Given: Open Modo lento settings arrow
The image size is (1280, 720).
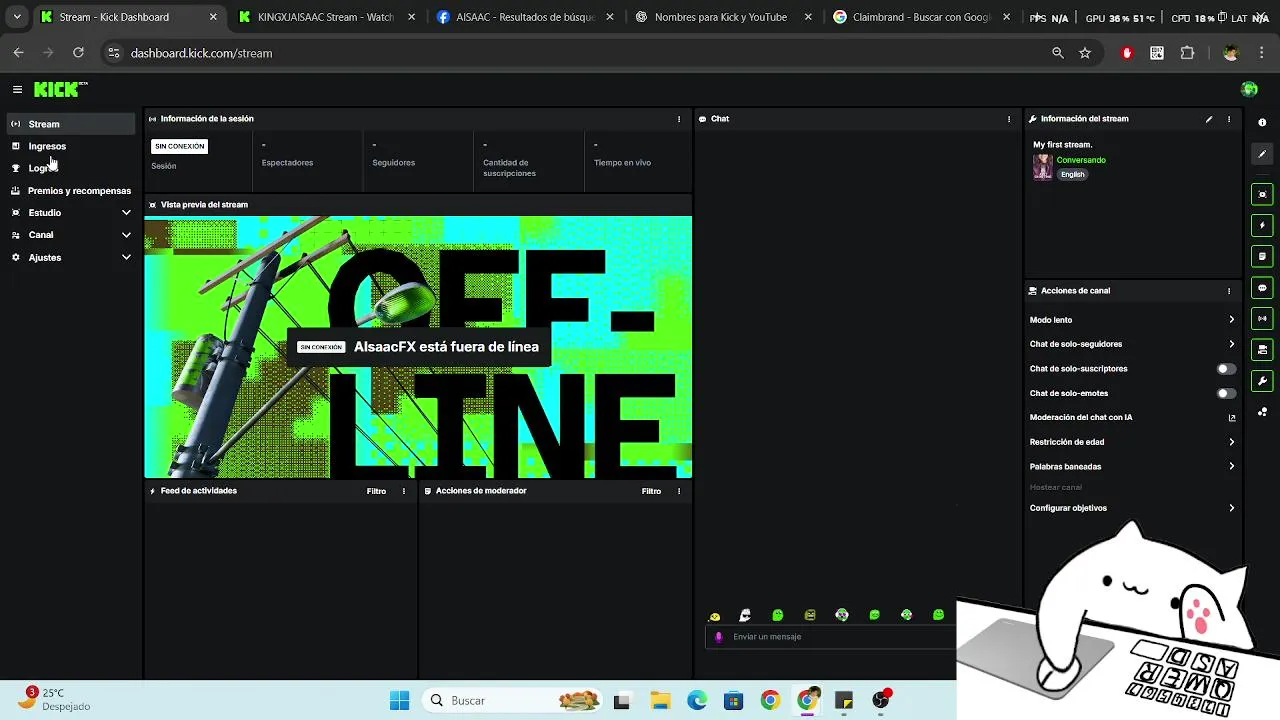Looking at the screenshot, I should [1231, 320].
